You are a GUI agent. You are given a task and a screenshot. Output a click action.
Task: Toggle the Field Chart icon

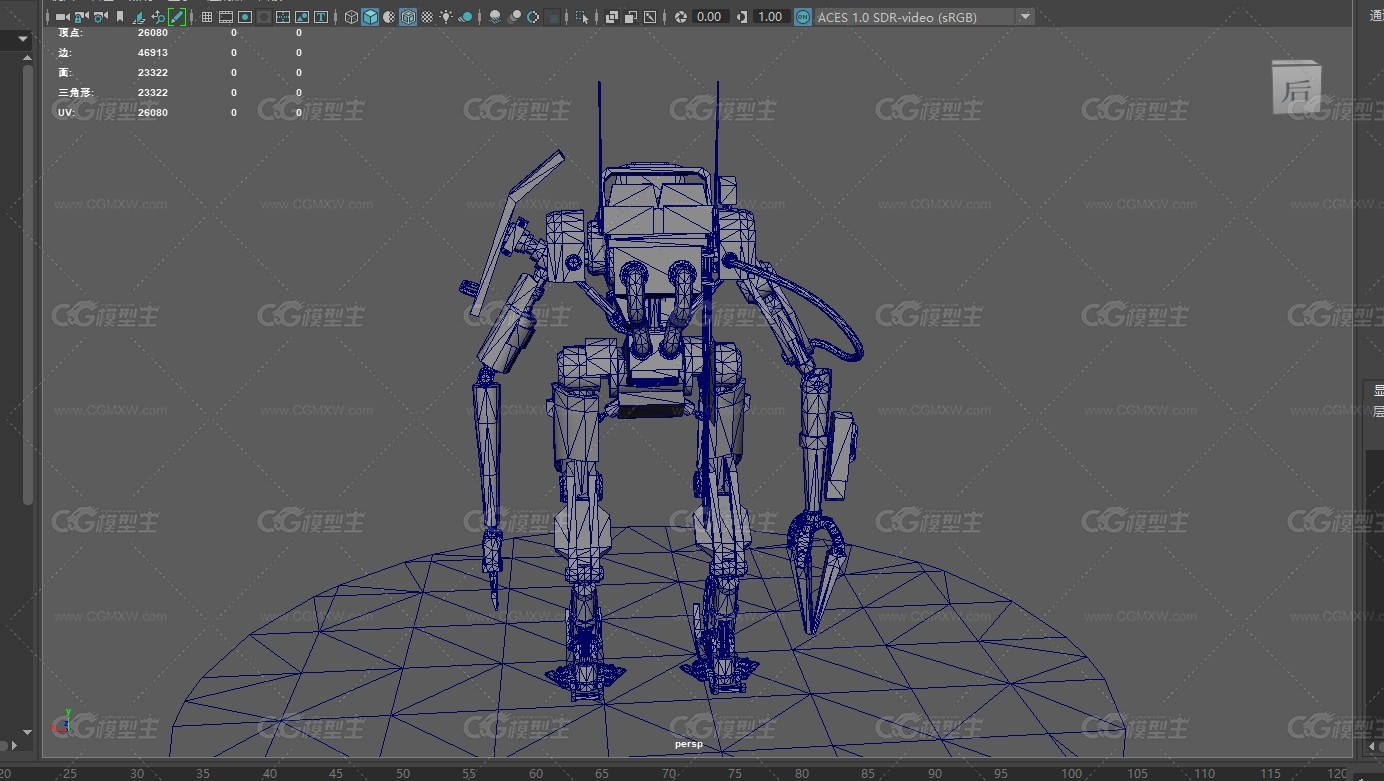coord(283,17)
